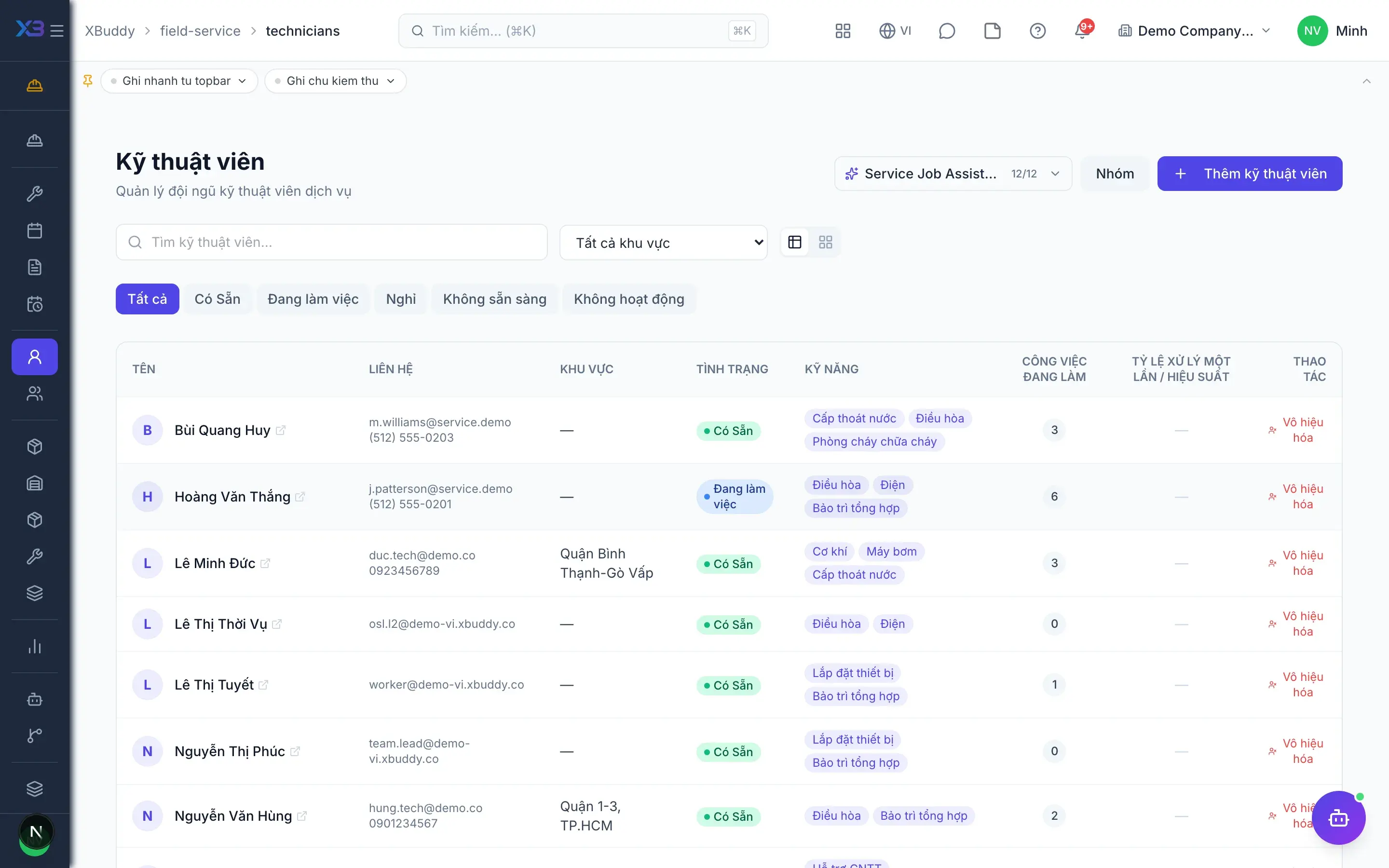Switch to table list view
Screen dimensions: 1389x868
795,242
